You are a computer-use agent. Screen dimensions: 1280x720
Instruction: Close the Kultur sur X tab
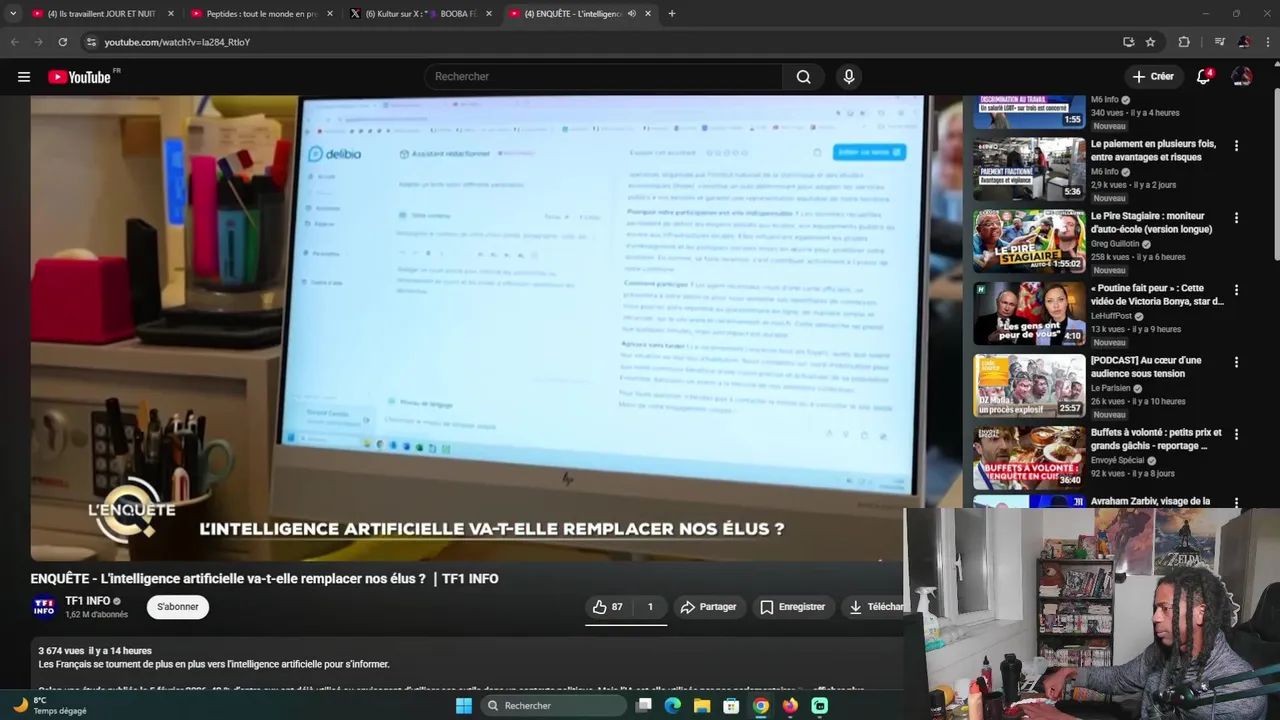(x=489, y=14)
